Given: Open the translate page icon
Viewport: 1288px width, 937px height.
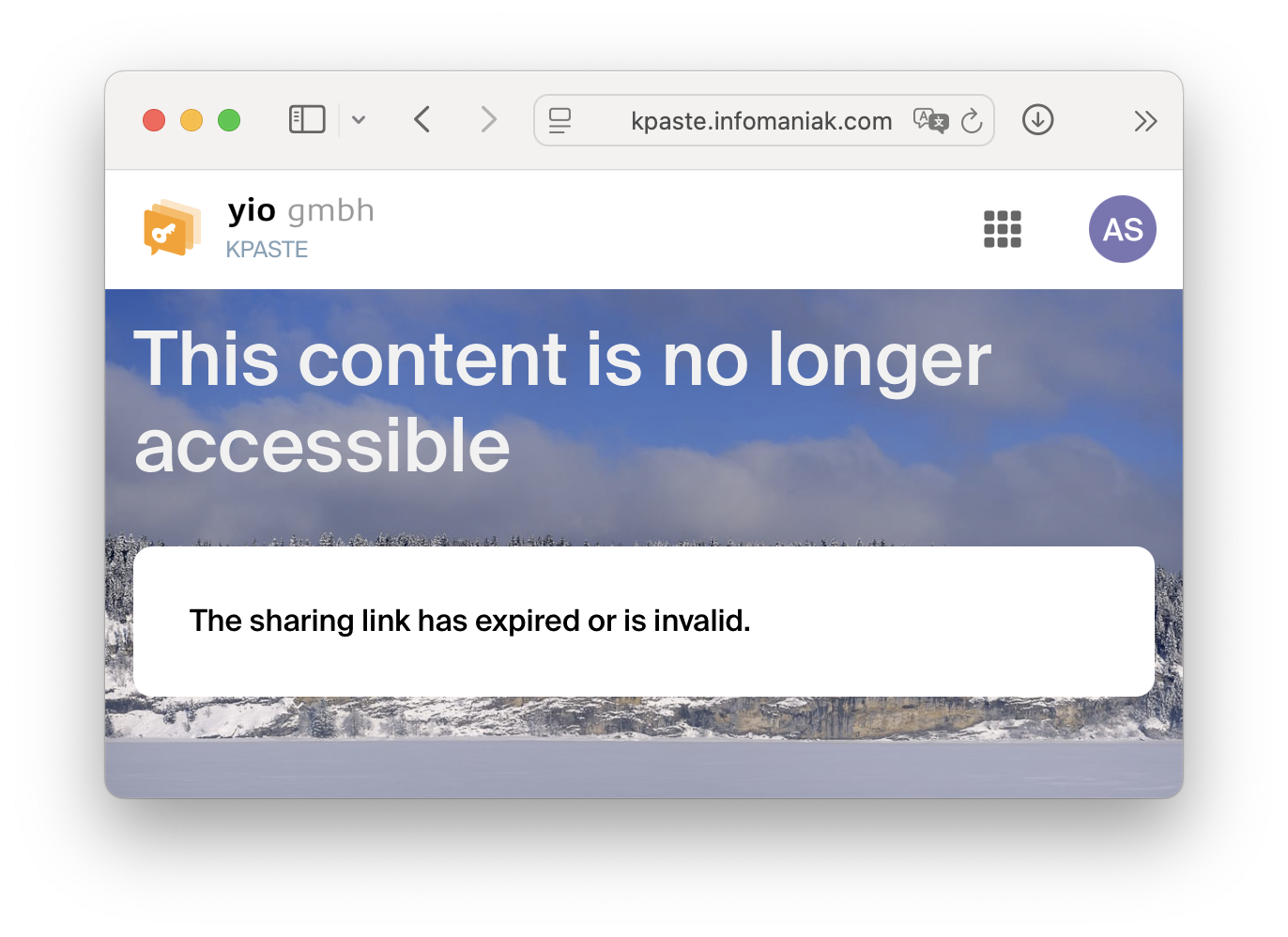Looking at the screenshot, I should [x=930, y=120].
